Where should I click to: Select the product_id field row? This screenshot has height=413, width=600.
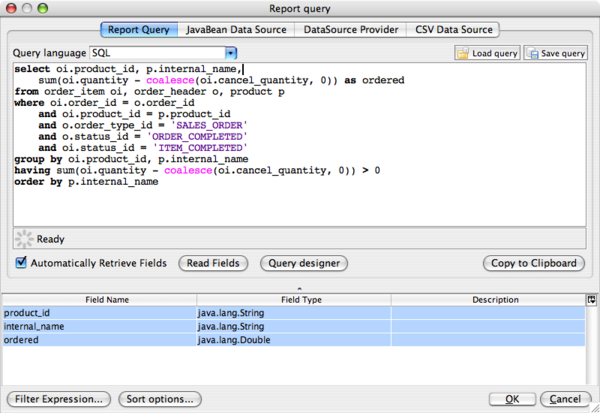pos(294,313)
